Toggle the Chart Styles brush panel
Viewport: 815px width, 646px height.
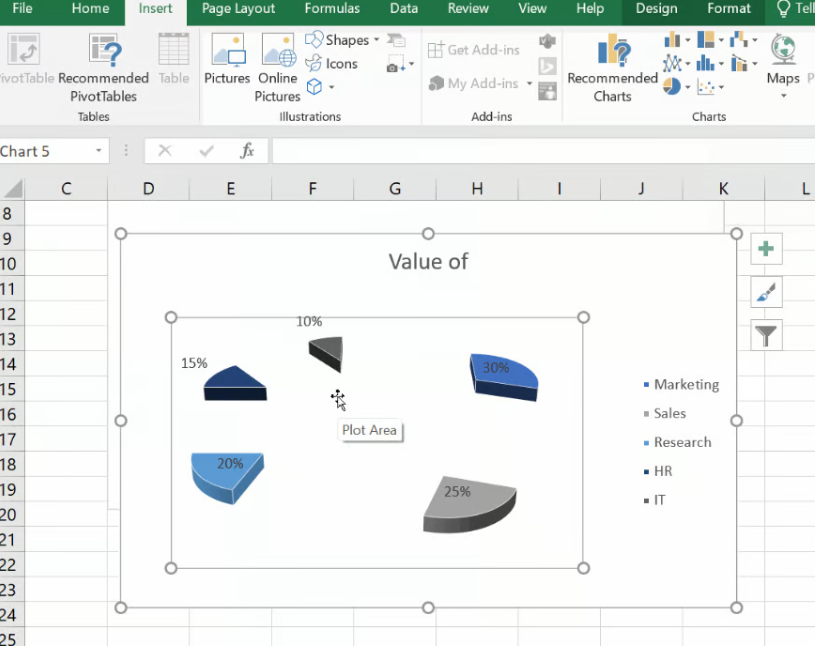[766, 292]
